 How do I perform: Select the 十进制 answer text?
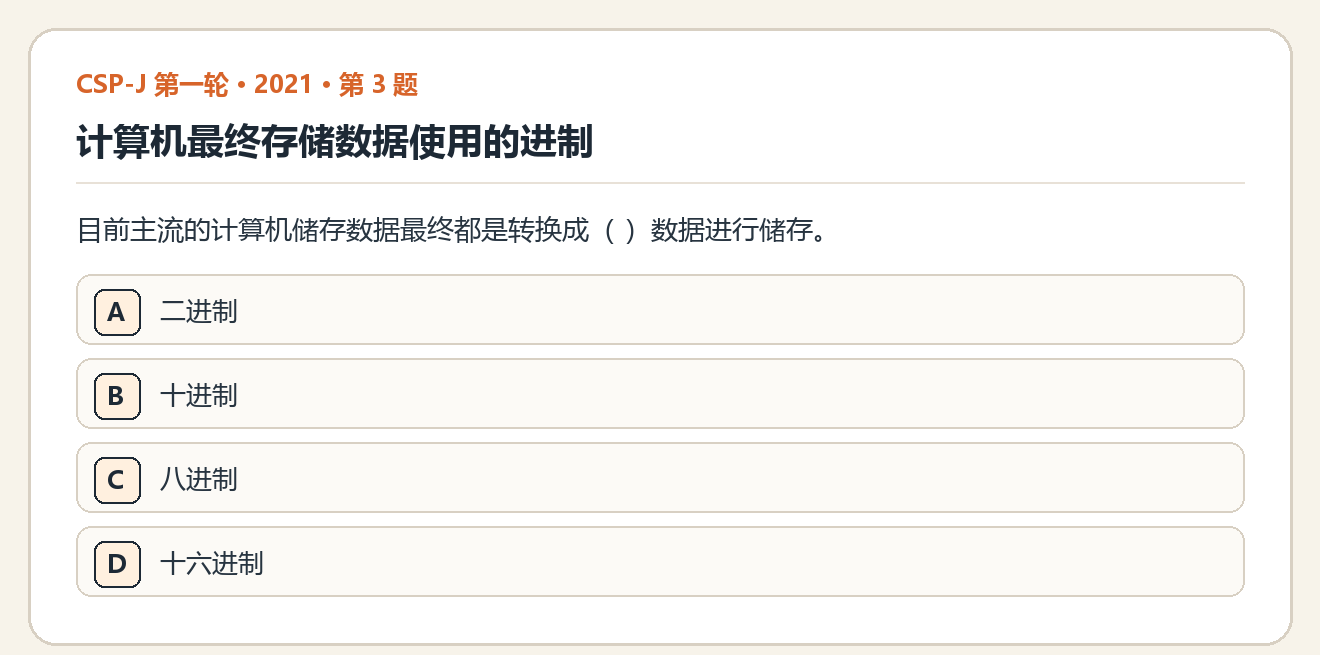coord(199,395)
